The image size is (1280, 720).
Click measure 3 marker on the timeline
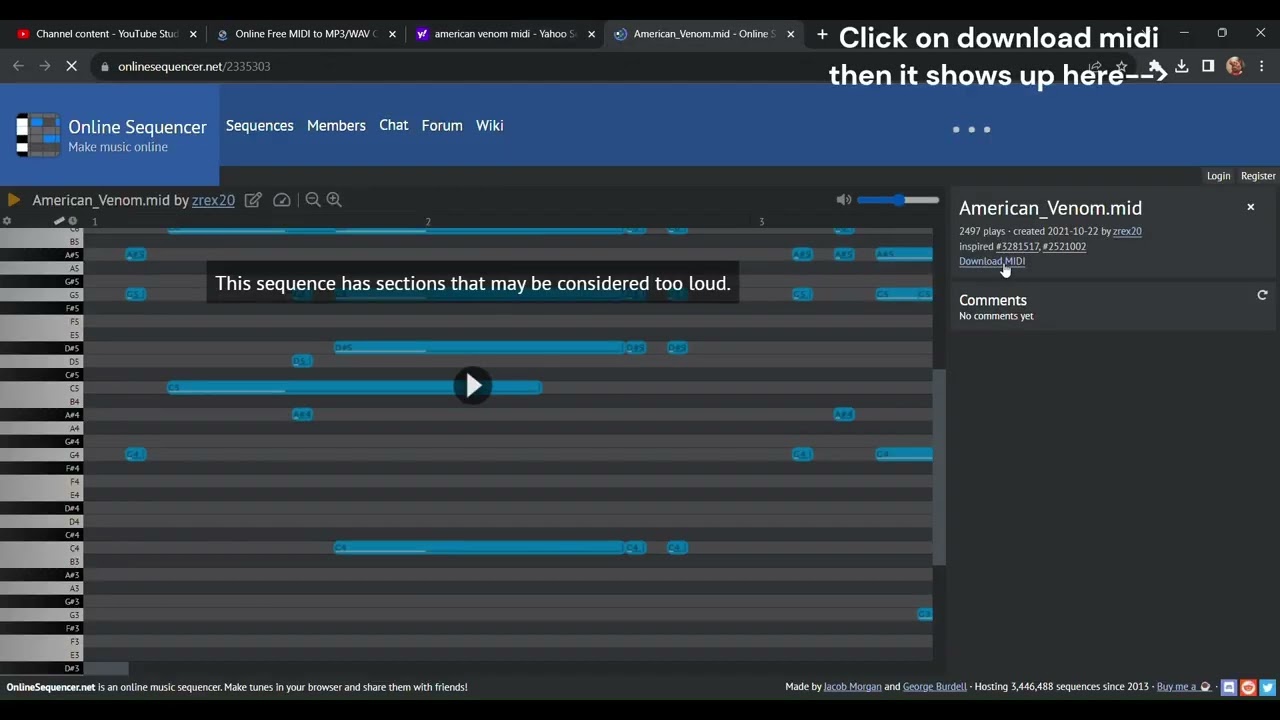[x=761, y=221]
